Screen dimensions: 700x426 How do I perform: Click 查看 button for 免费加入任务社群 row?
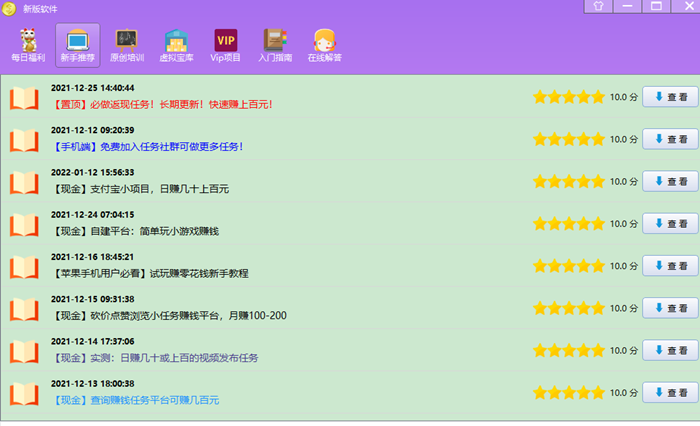[x=671, y=139]
